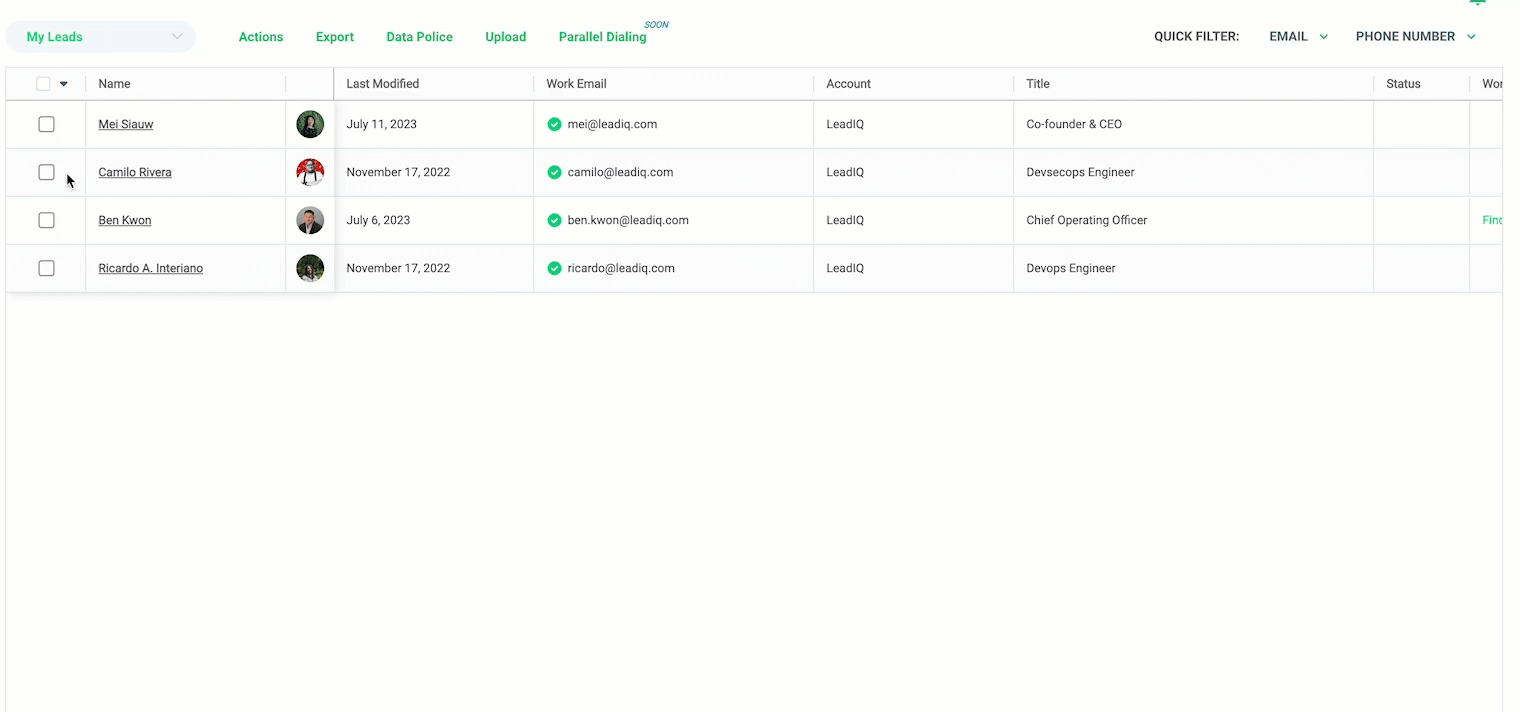Select the checkbox for Mei Siauw
1520x712 pixels.
click(46, 124)
